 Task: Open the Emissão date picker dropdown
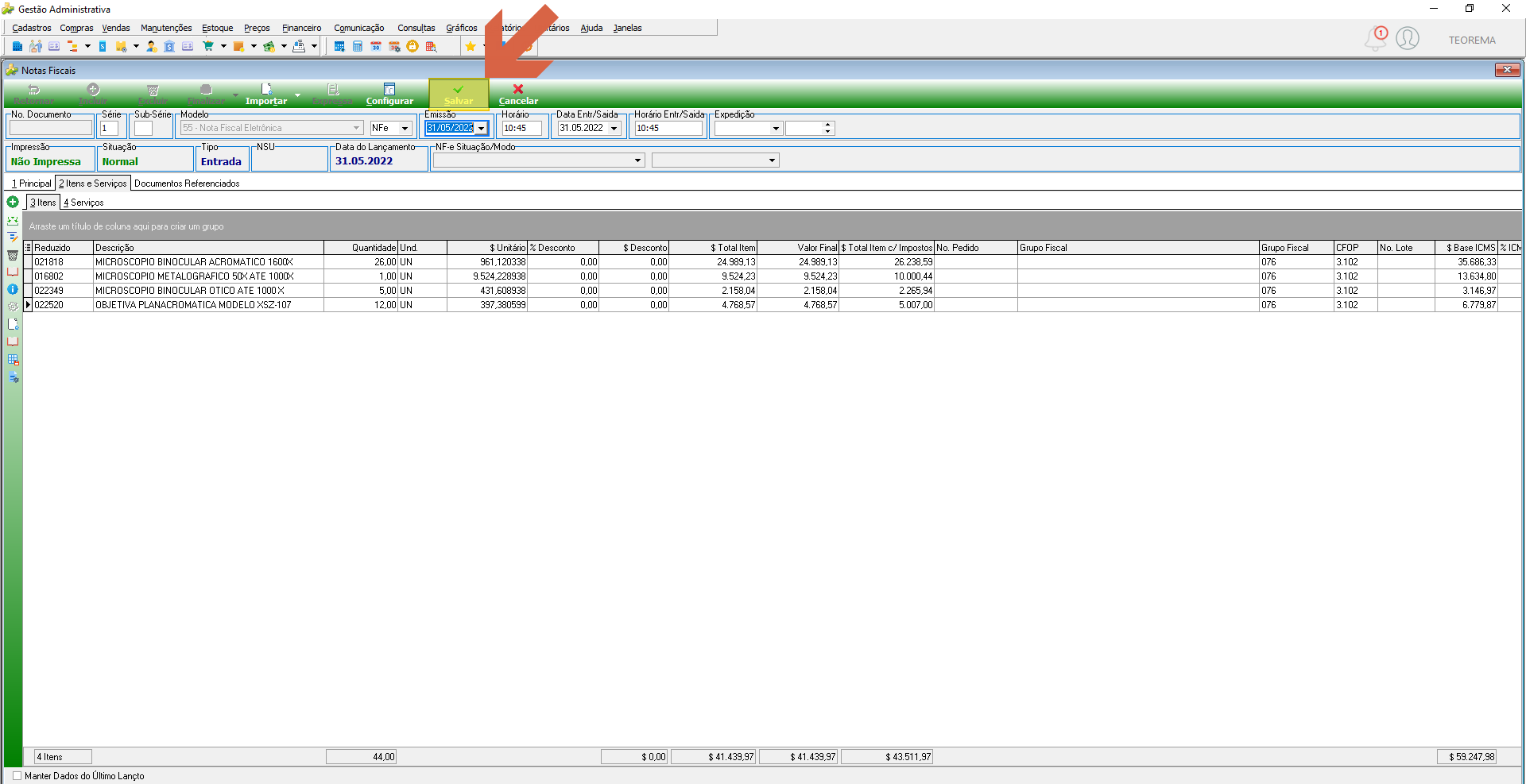tap(481, 128)
